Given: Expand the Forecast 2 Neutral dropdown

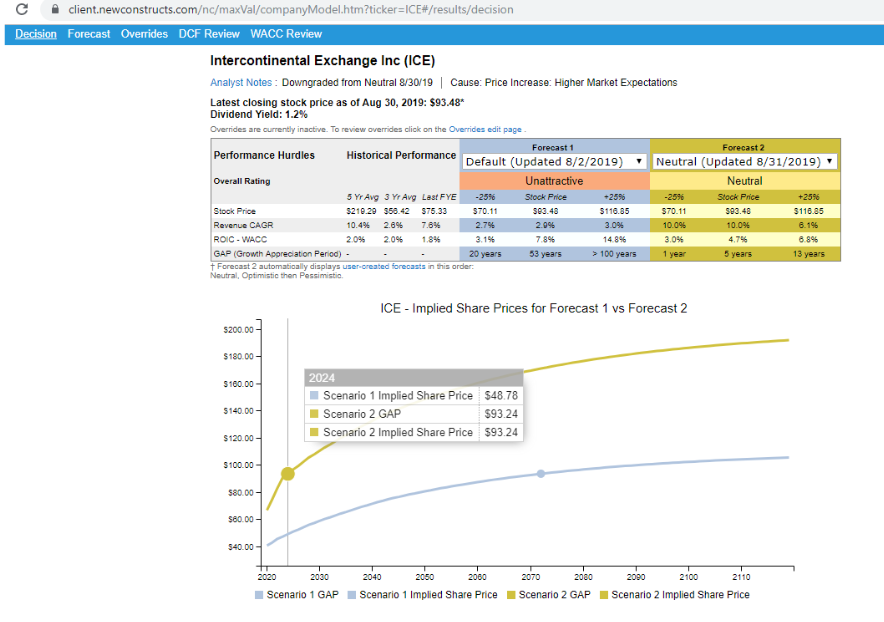Looking at the screenshot, I should pos(744,162).
